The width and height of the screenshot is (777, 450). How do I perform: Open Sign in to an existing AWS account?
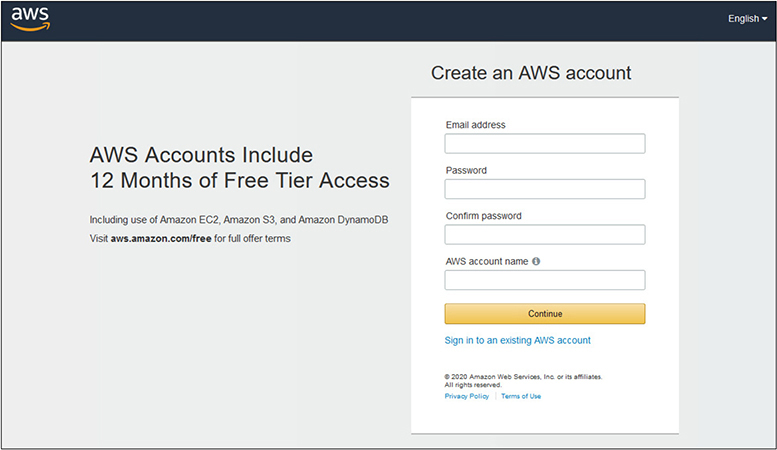517,340
